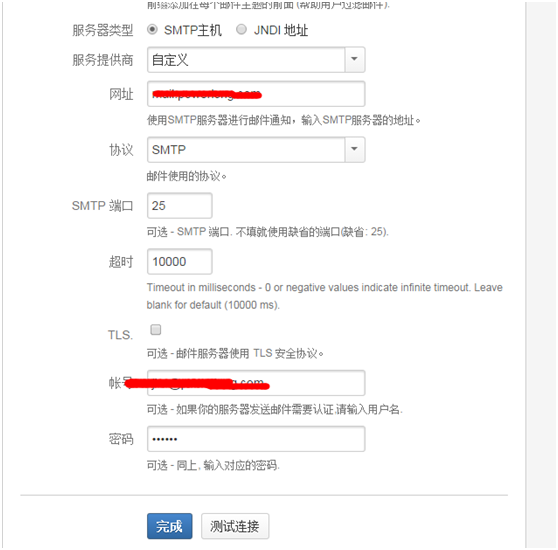Click the JNDI 地址 label text
This screenshot has height=550, width=558.
[281, 30]
